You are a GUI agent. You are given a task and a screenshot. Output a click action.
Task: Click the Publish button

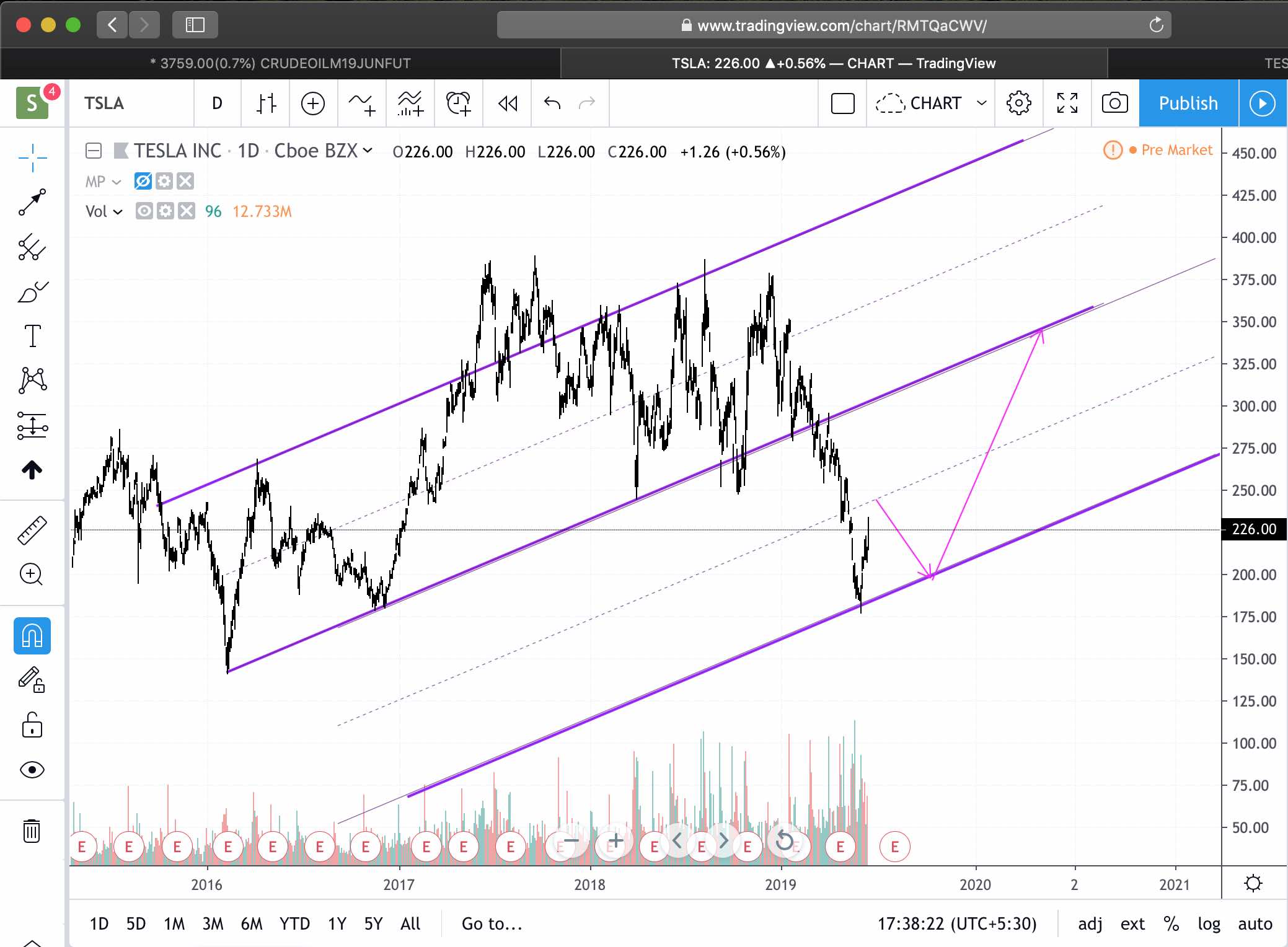tap(1187, 103)
